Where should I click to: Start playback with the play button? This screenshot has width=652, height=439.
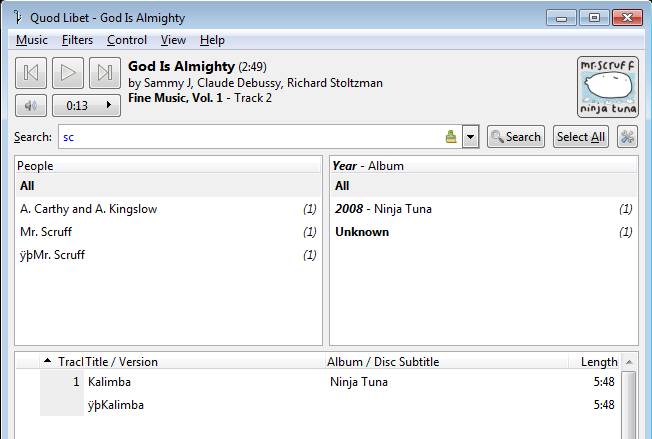tap(68, 73)
